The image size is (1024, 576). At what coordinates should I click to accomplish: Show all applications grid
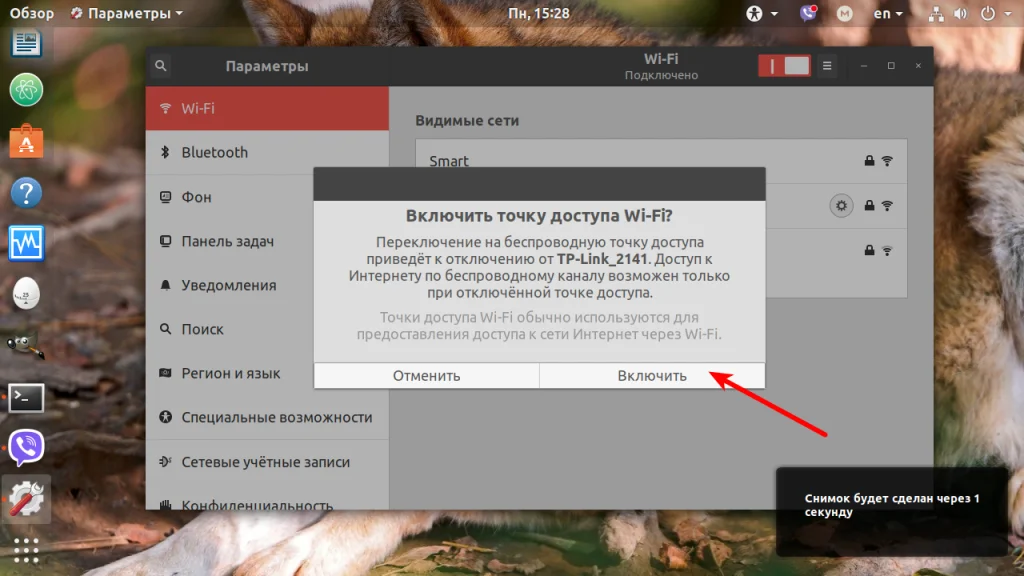[x=26, y=550]
